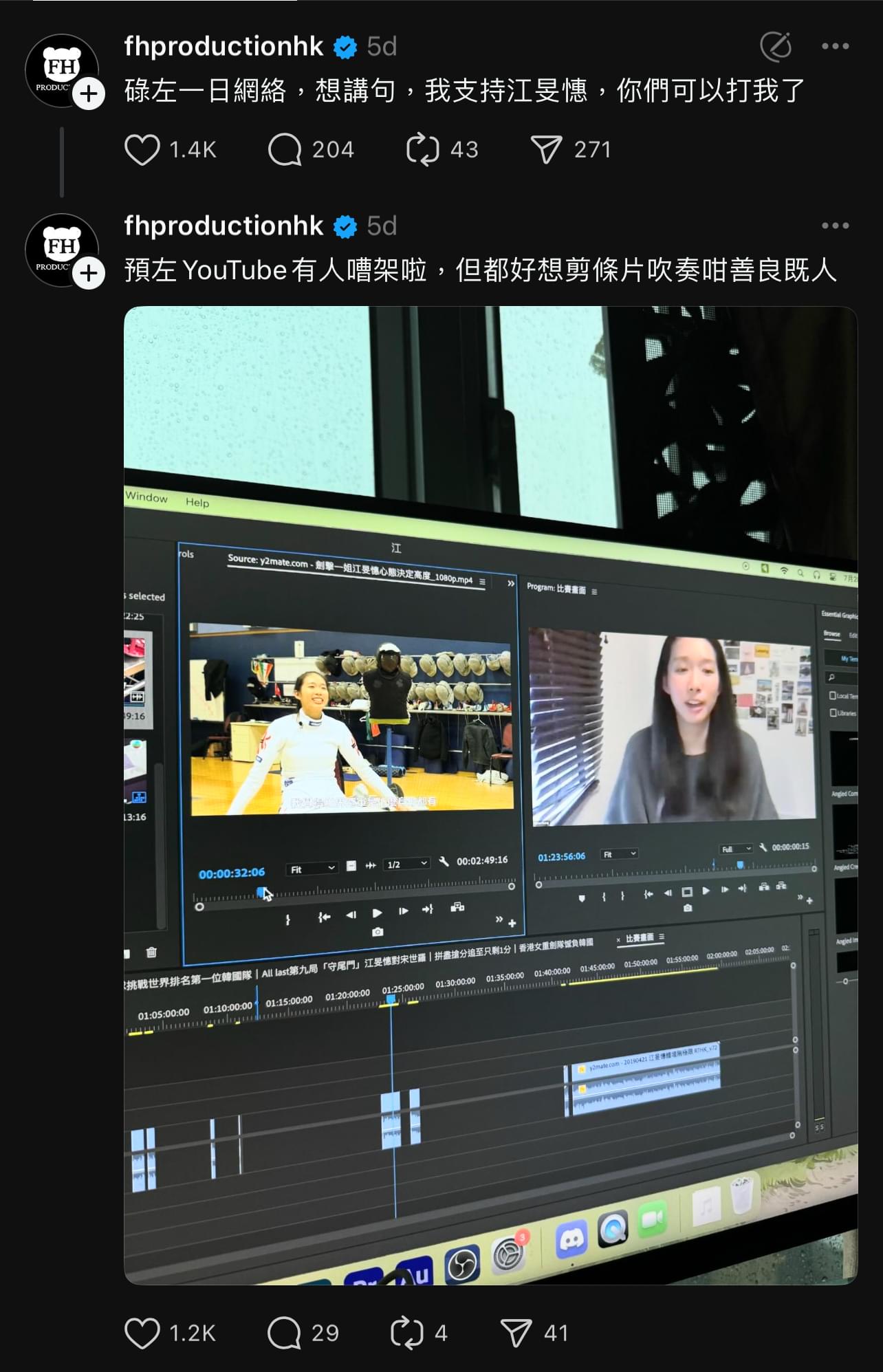Select the Program 比賽畫面 monitor tab

pos(556,588)
